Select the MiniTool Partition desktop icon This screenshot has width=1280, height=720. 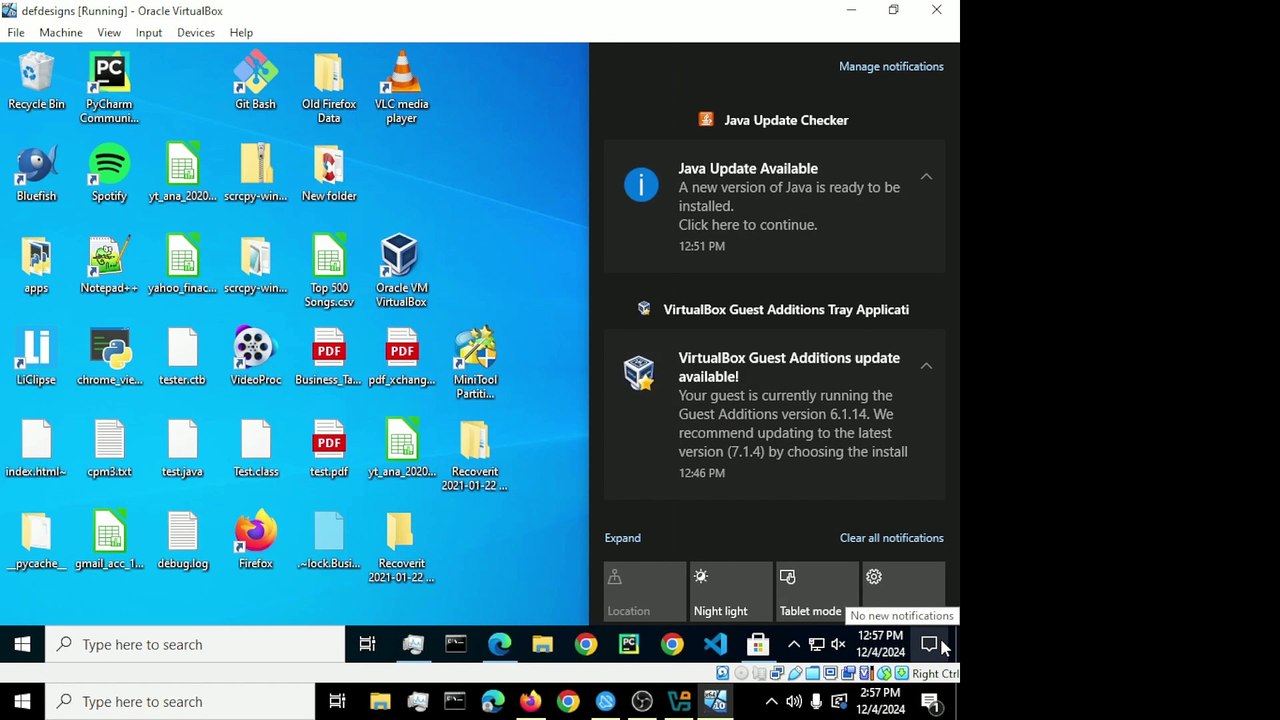(x=475, y=365)
